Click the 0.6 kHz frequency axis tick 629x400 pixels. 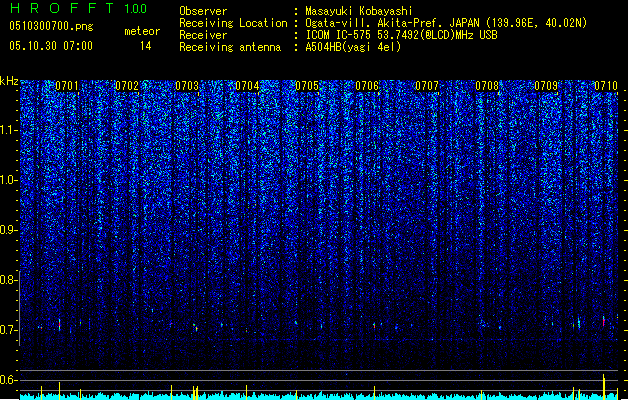(9, 380)
